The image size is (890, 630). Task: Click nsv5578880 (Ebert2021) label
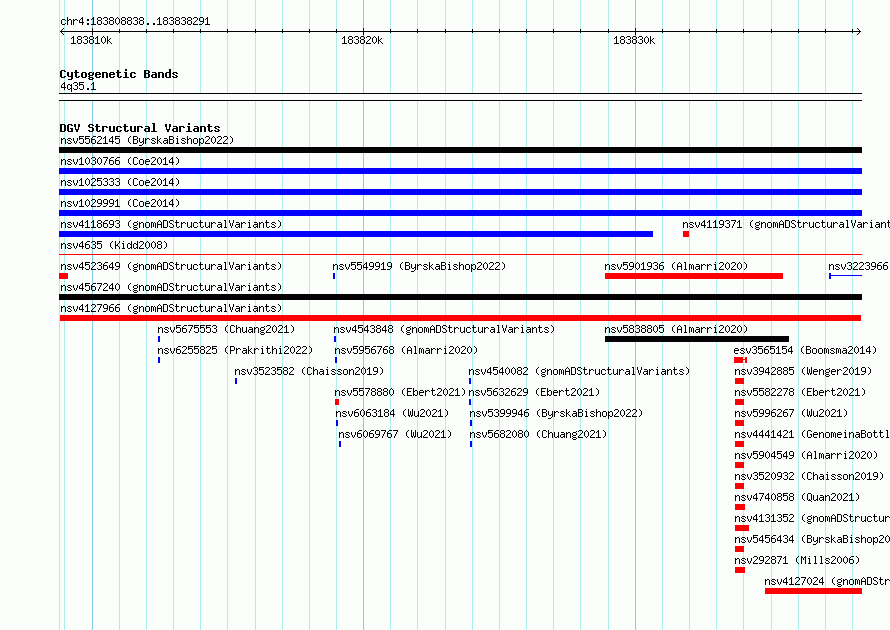[x=400, y=392]
